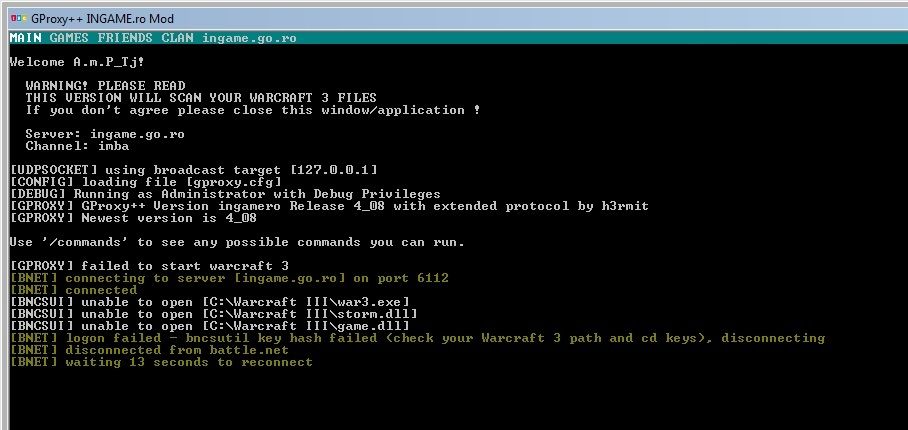This screenshot has width=908, height=430.
Task: Go to the CLAN tab
Action: [177, 38]
